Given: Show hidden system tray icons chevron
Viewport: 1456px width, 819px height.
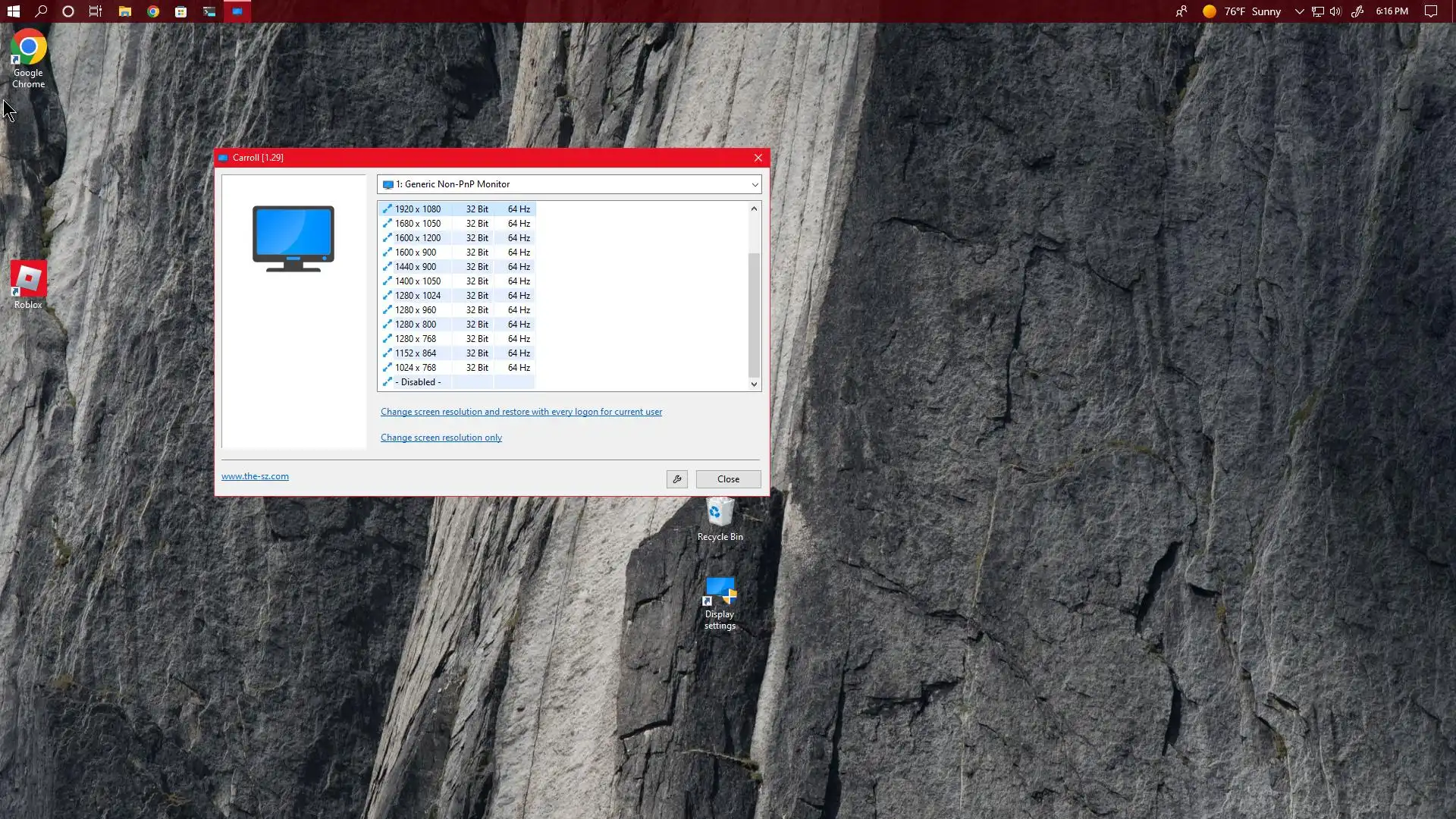Looking at the screenshot, I should click(1299, 11).
